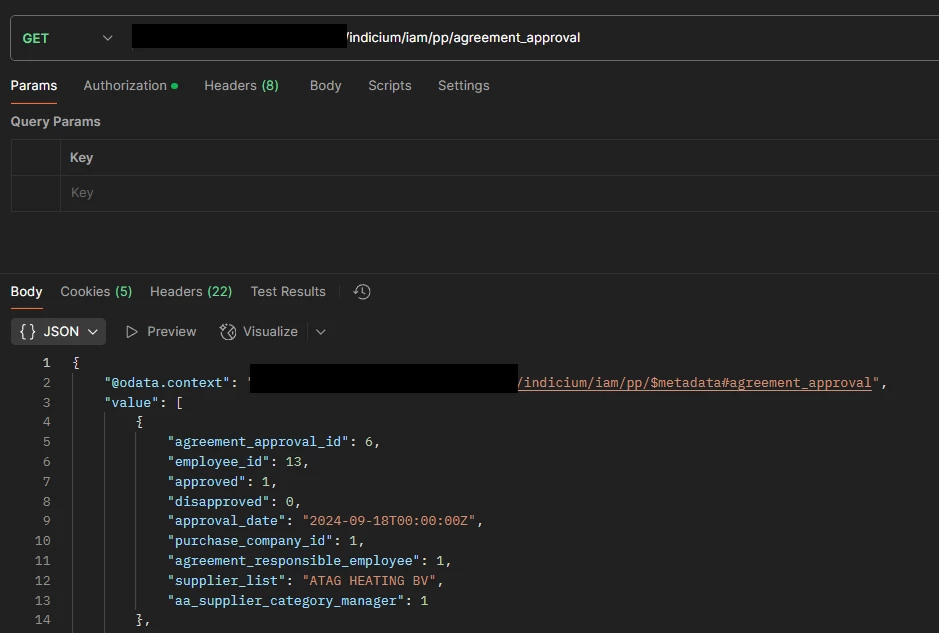Click the Visualize icon button
The height and width of the screenshot is (633, 939).
(228, 332)
